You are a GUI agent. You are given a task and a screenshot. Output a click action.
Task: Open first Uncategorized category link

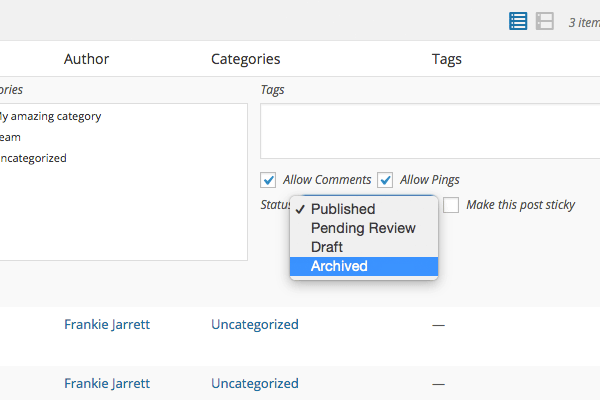[x=254, y=324]
